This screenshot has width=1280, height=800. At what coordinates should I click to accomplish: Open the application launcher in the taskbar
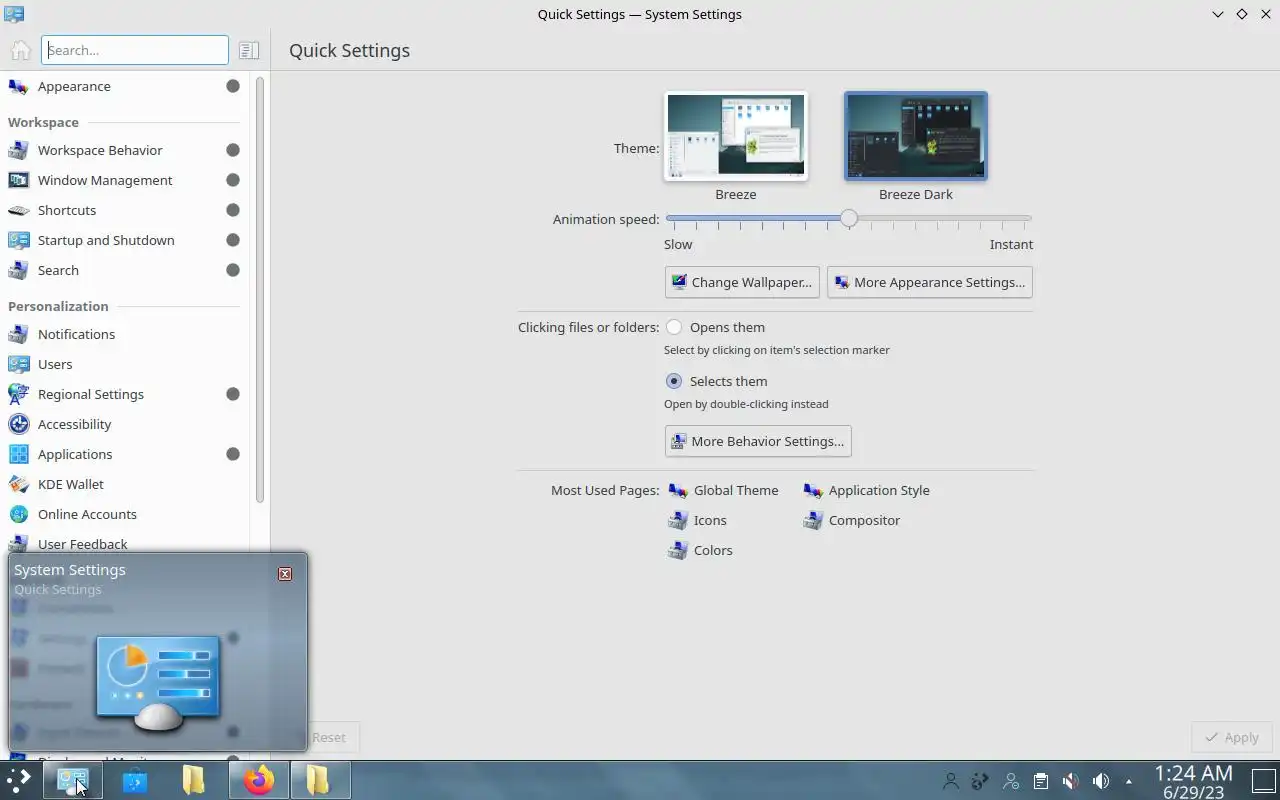pyautogui.click(x=19, y=780)
